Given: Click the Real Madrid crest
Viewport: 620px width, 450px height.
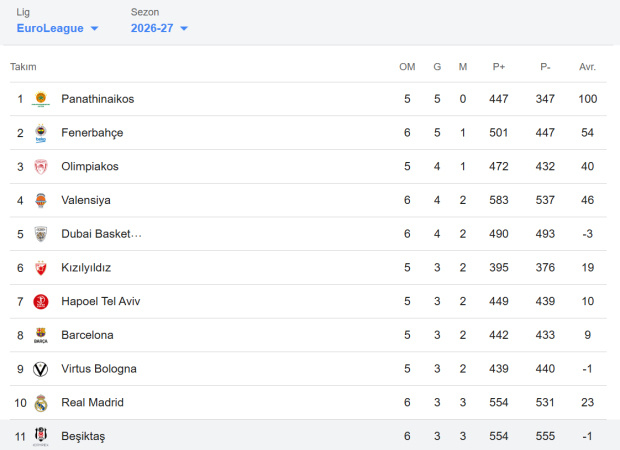Looking at the screenshot, I should 41,403.
